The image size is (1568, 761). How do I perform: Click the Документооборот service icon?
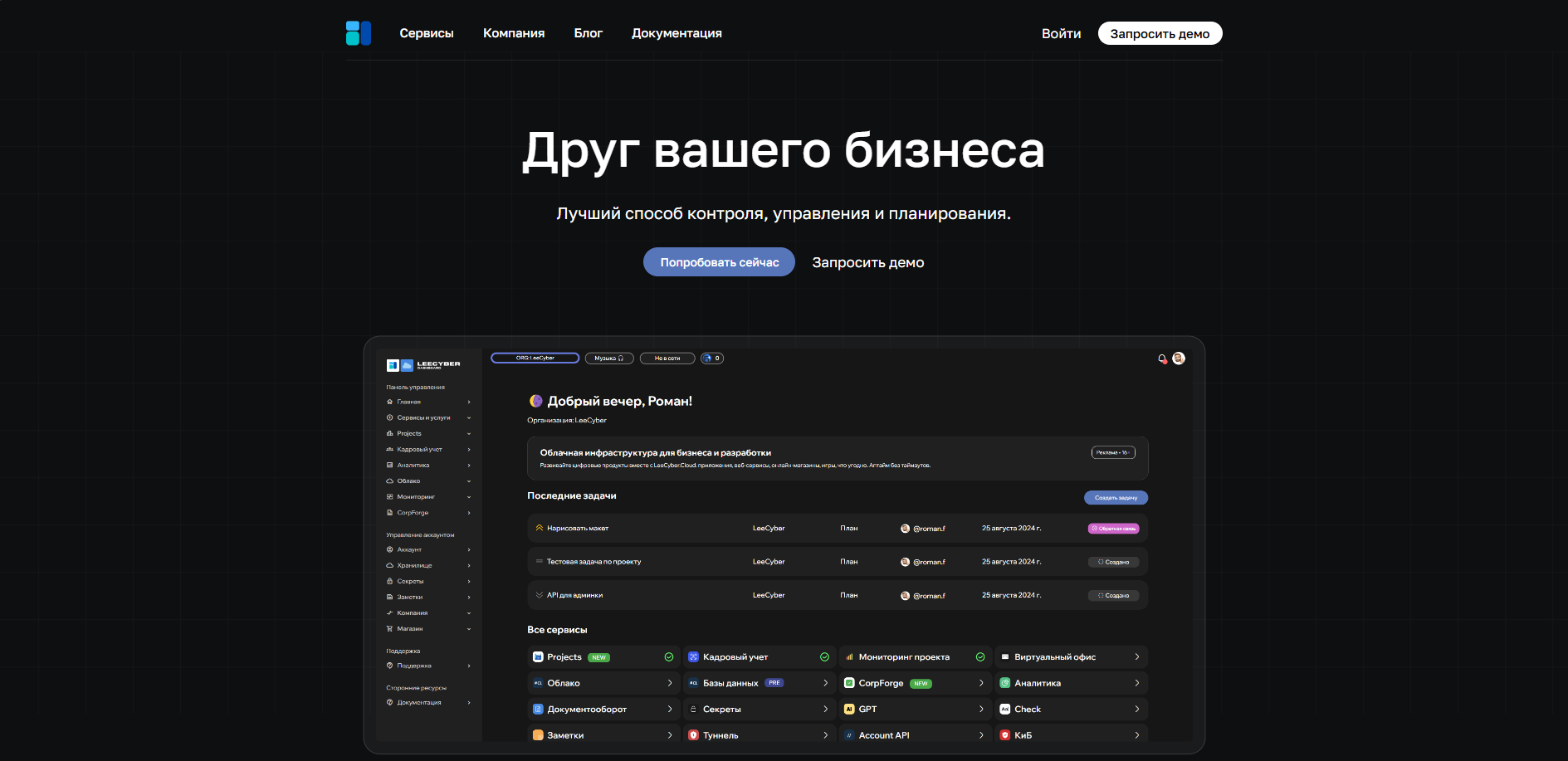(x=538, y=710)
